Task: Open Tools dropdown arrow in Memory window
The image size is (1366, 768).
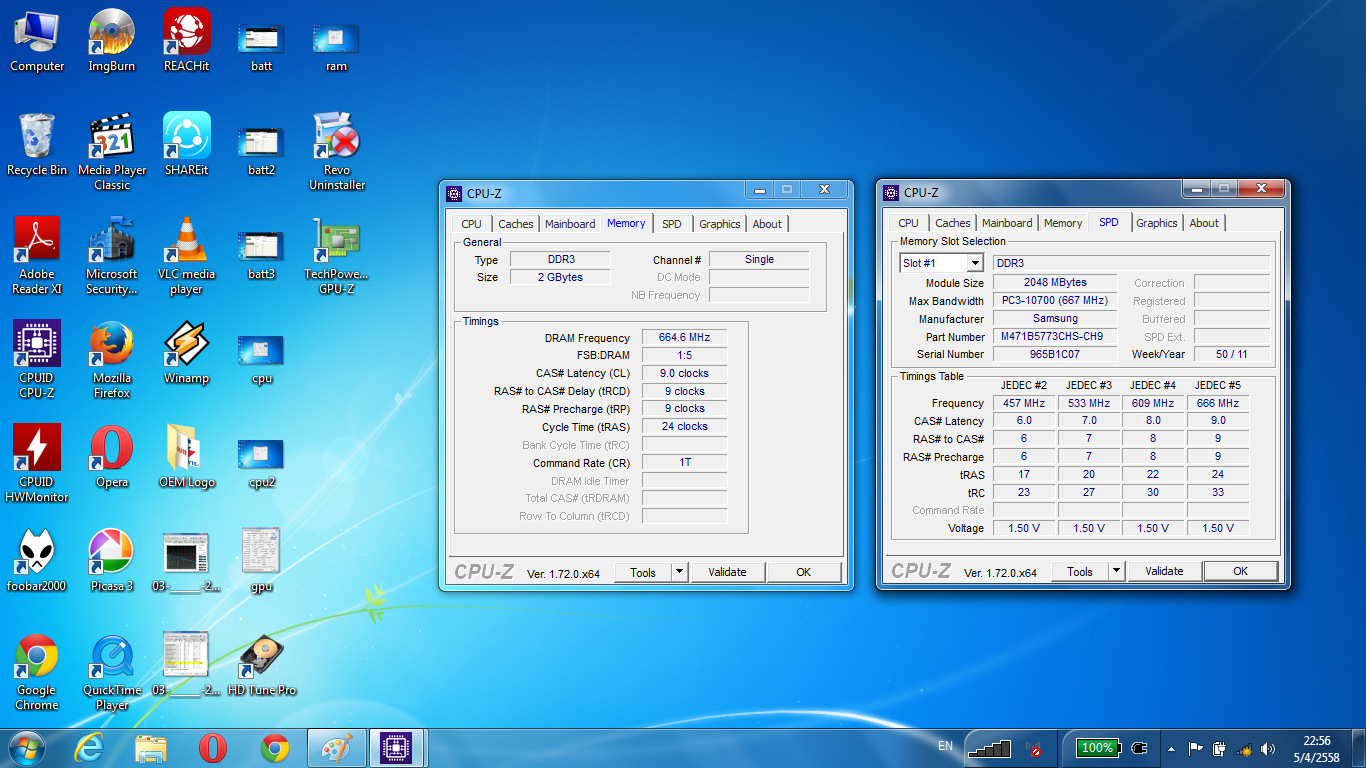Action: pyautogui.click(x=679, y=572)
